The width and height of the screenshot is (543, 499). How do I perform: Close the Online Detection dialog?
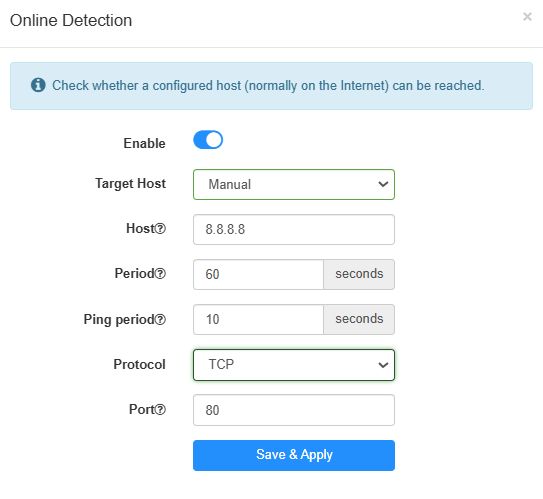(527, 17)
